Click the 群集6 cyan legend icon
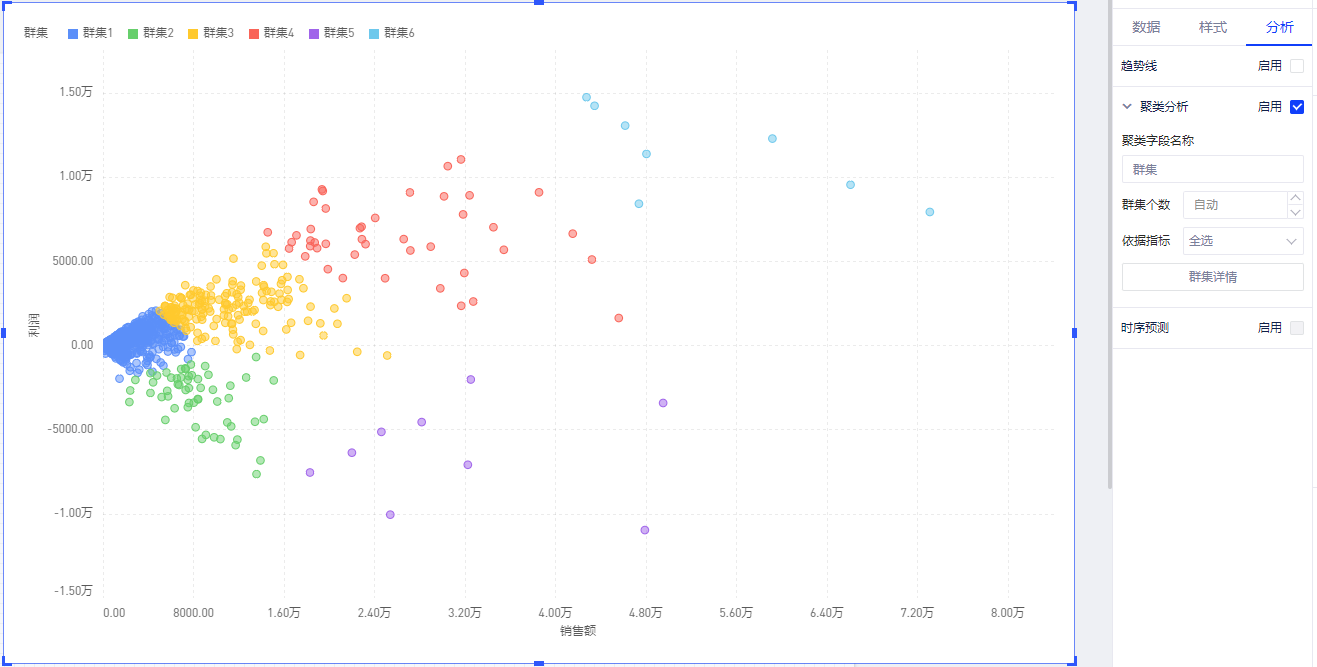Image resolution: width=1317 pixels, height=667 pixels. [x=374, y=33]
